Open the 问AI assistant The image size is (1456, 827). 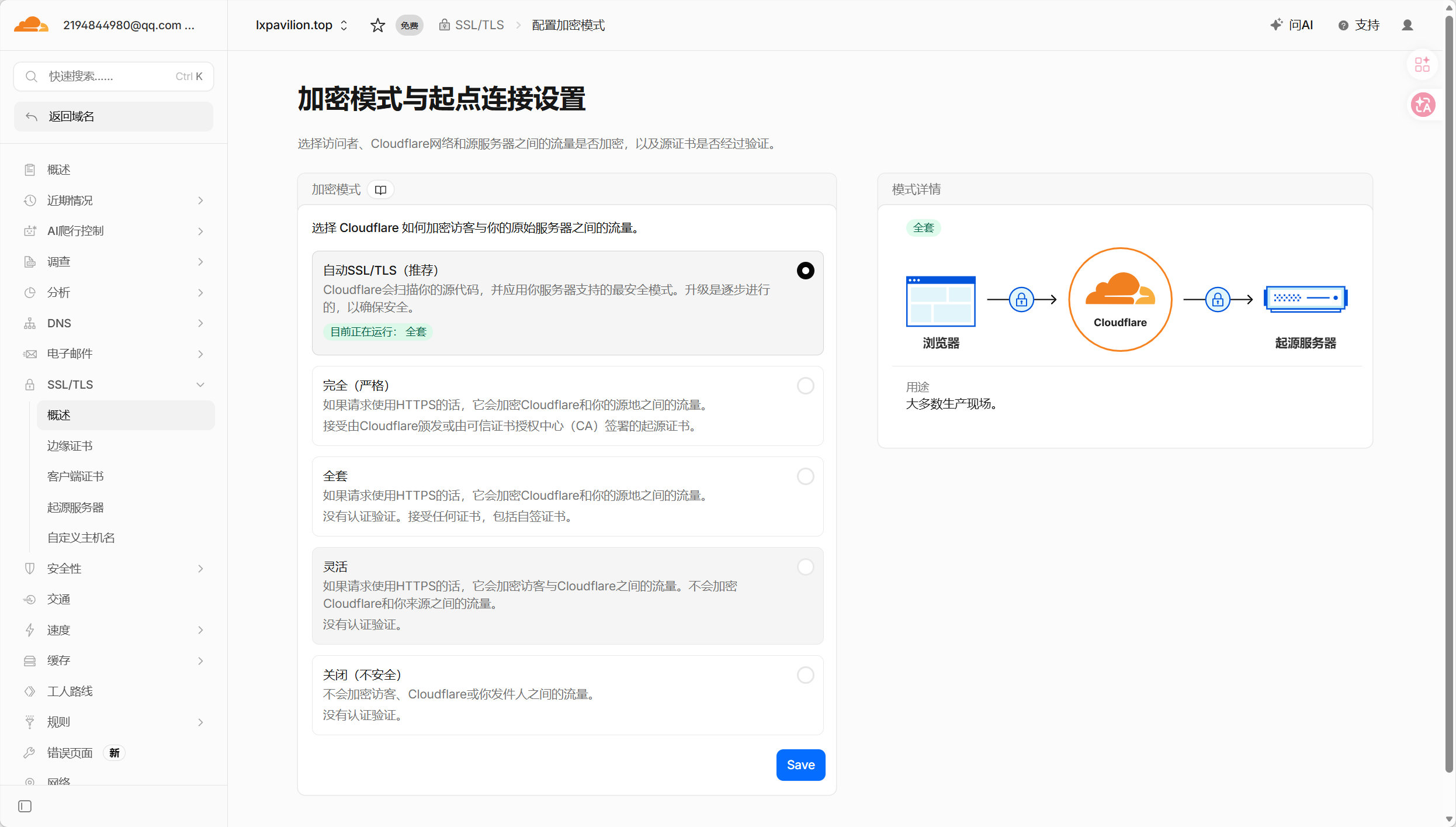tap(1292, 25)
